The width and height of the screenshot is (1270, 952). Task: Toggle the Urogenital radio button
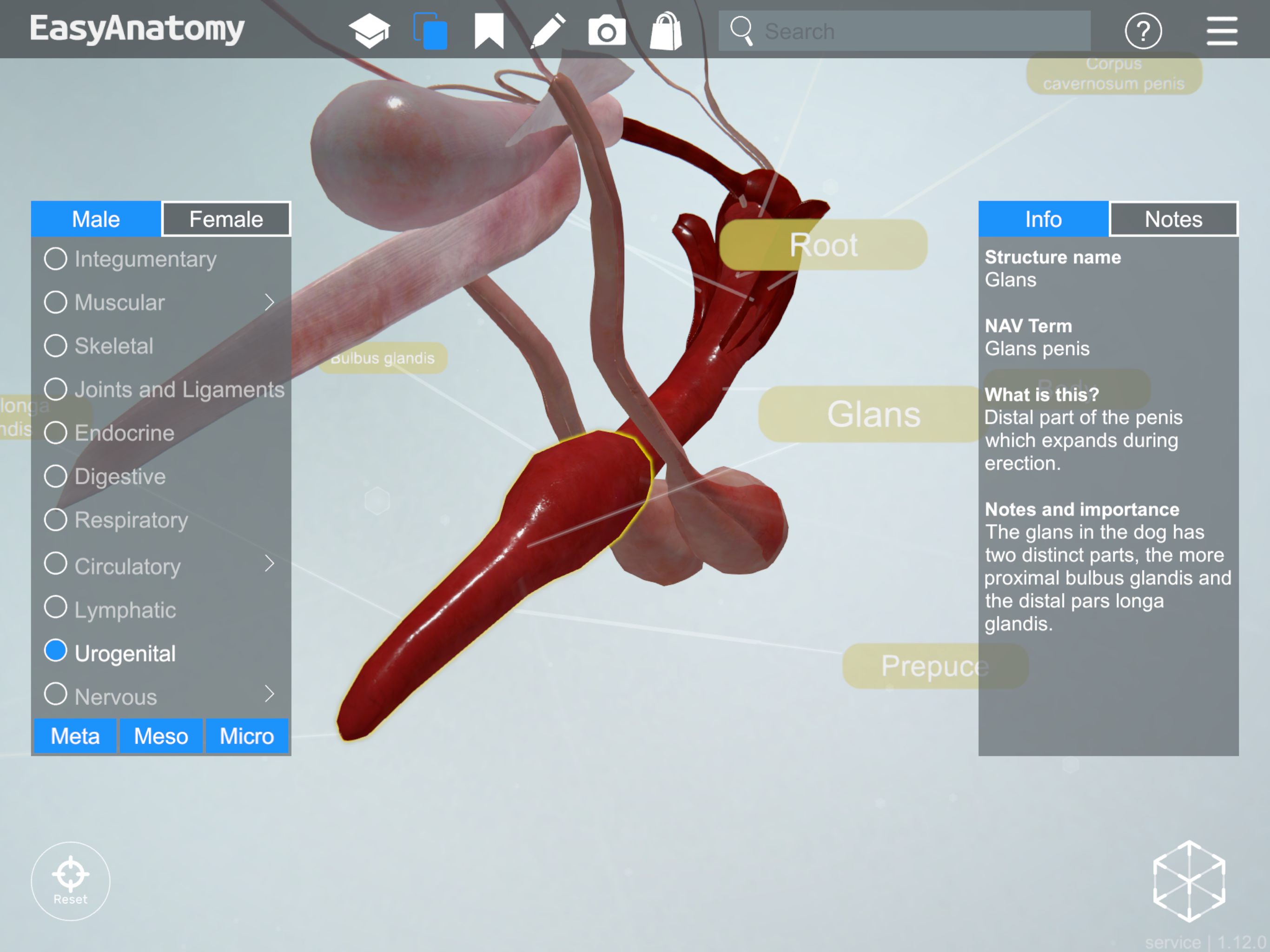pos(56,651)
